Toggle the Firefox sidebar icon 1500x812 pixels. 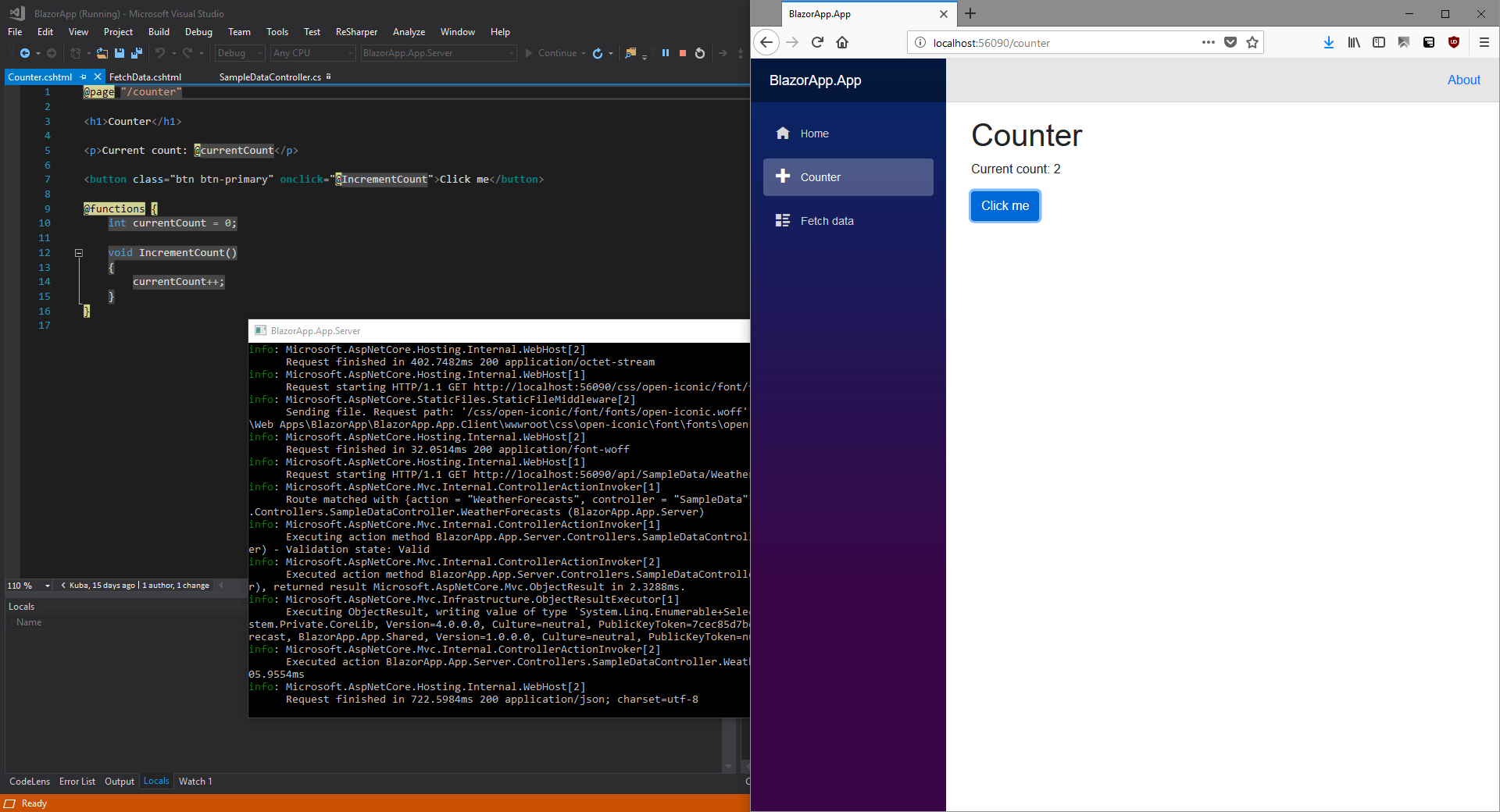pyautogui.click(x=1379, y=42)
